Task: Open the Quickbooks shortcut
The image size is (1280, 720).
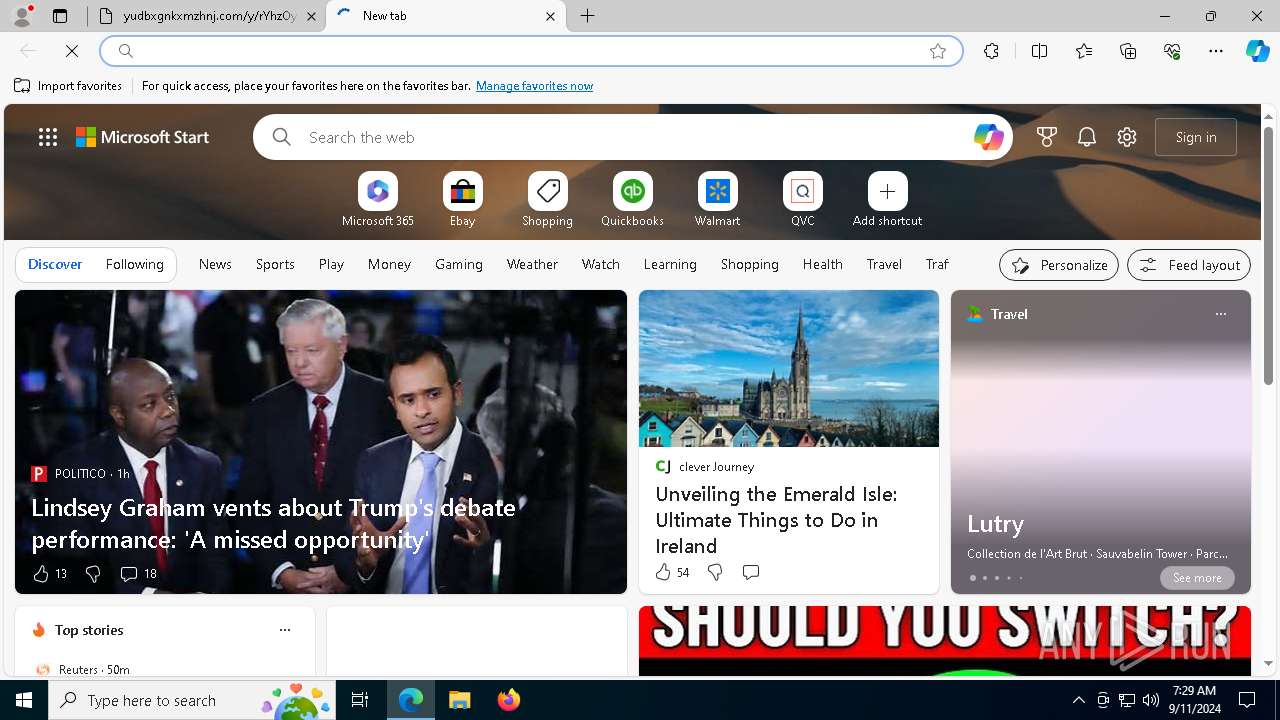Action: (x=632, y=200)
